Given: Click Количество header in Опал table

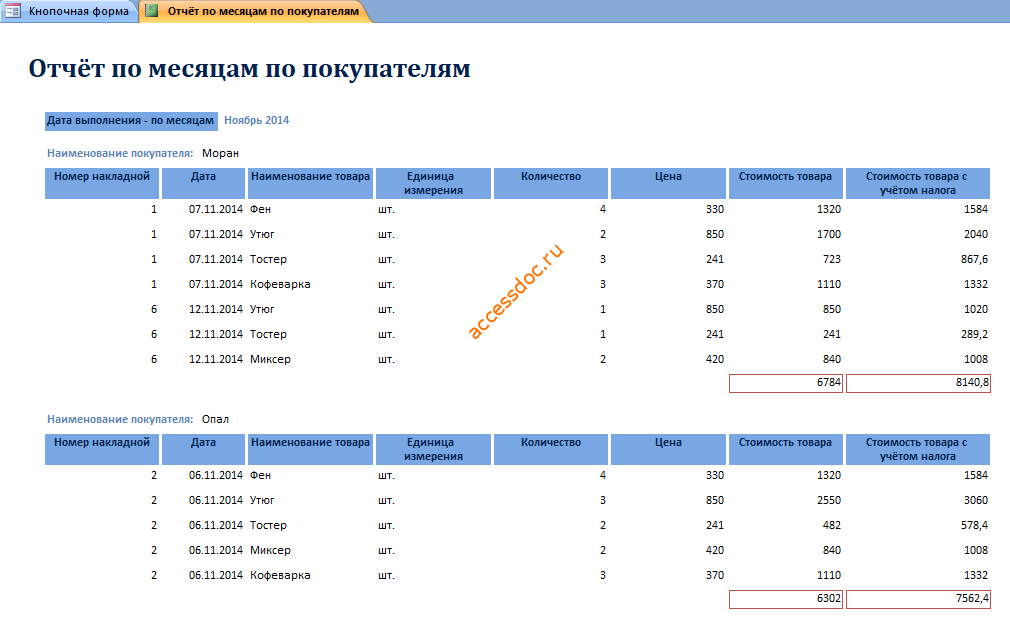Looking at the screenshot, I should (x=551, y=449).
